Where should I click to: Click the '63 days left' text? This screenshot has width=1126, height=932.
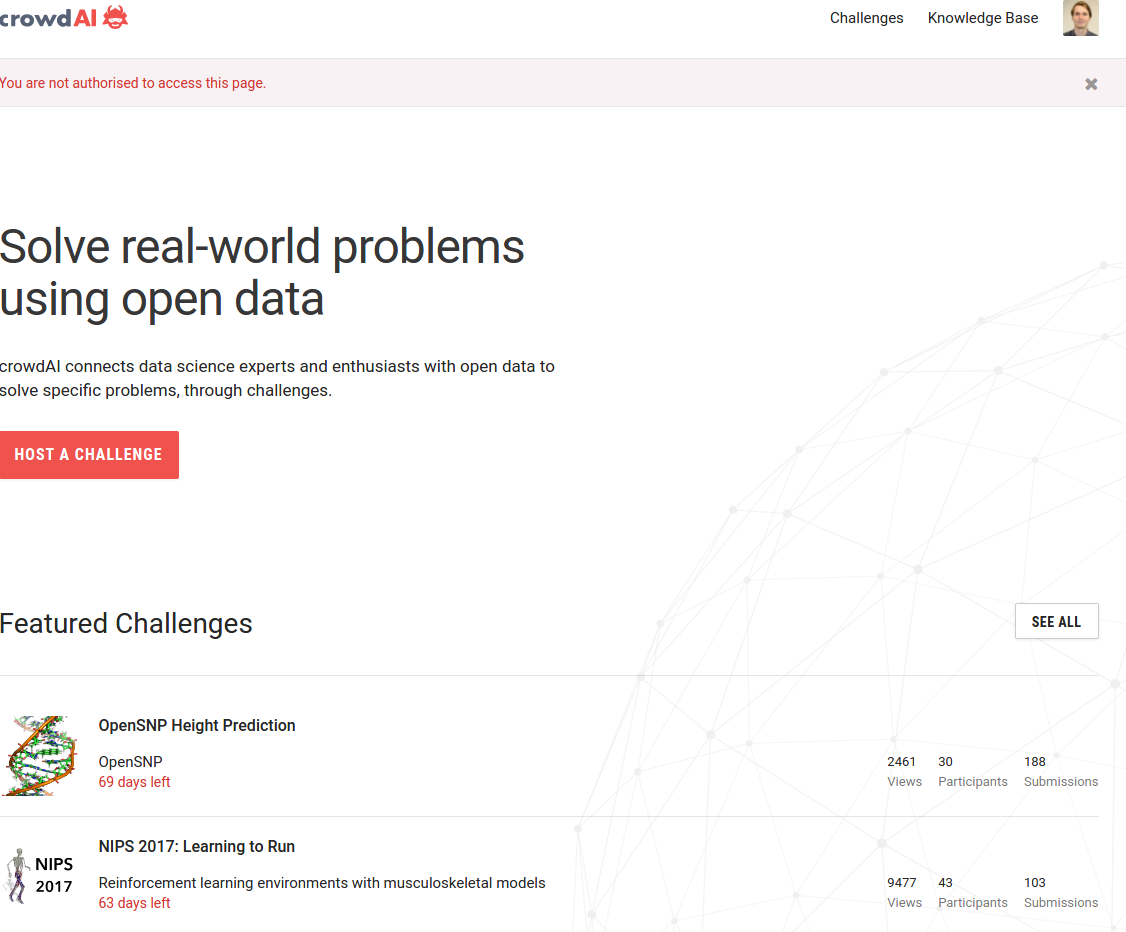point(134,903)
